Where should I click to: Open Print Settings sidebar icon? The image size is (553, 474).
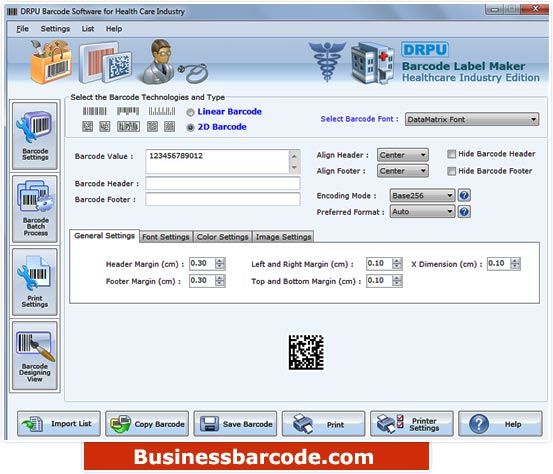(35, 282)
